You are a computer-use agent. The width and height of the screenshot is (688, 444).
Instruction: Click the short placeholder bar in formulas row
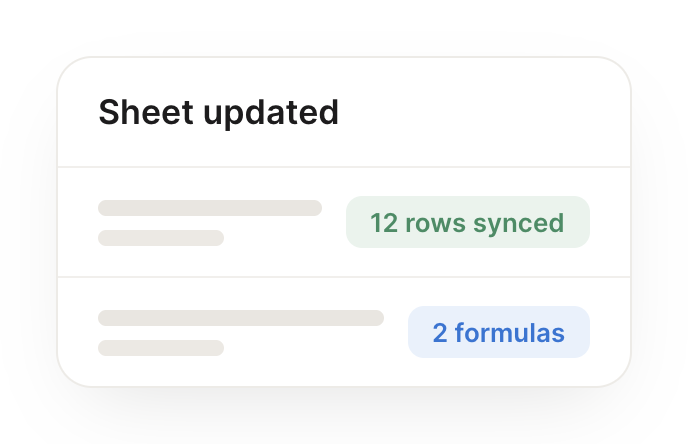161,348
